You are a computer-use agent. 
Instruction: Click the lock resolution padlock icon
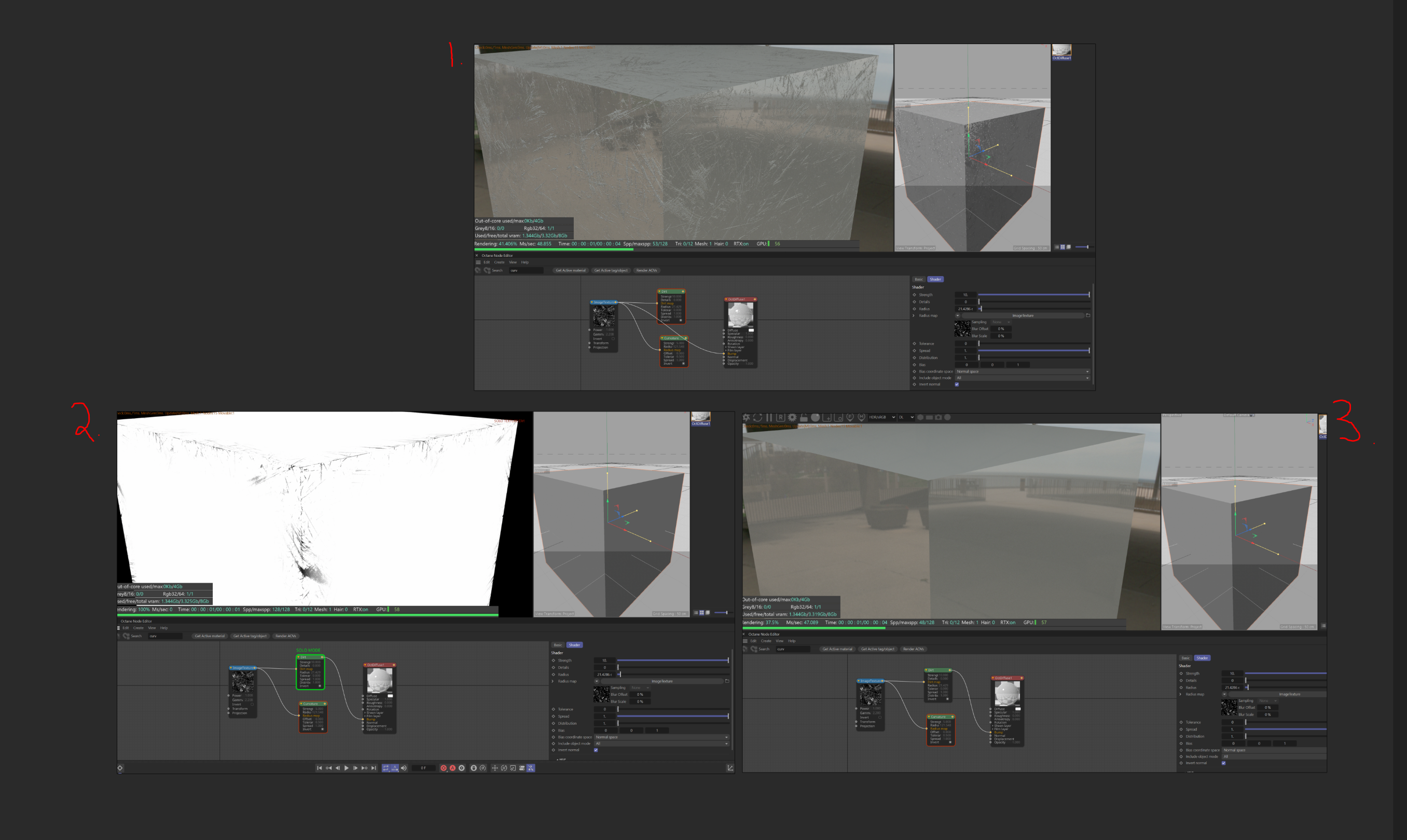(x=804, y=418)
